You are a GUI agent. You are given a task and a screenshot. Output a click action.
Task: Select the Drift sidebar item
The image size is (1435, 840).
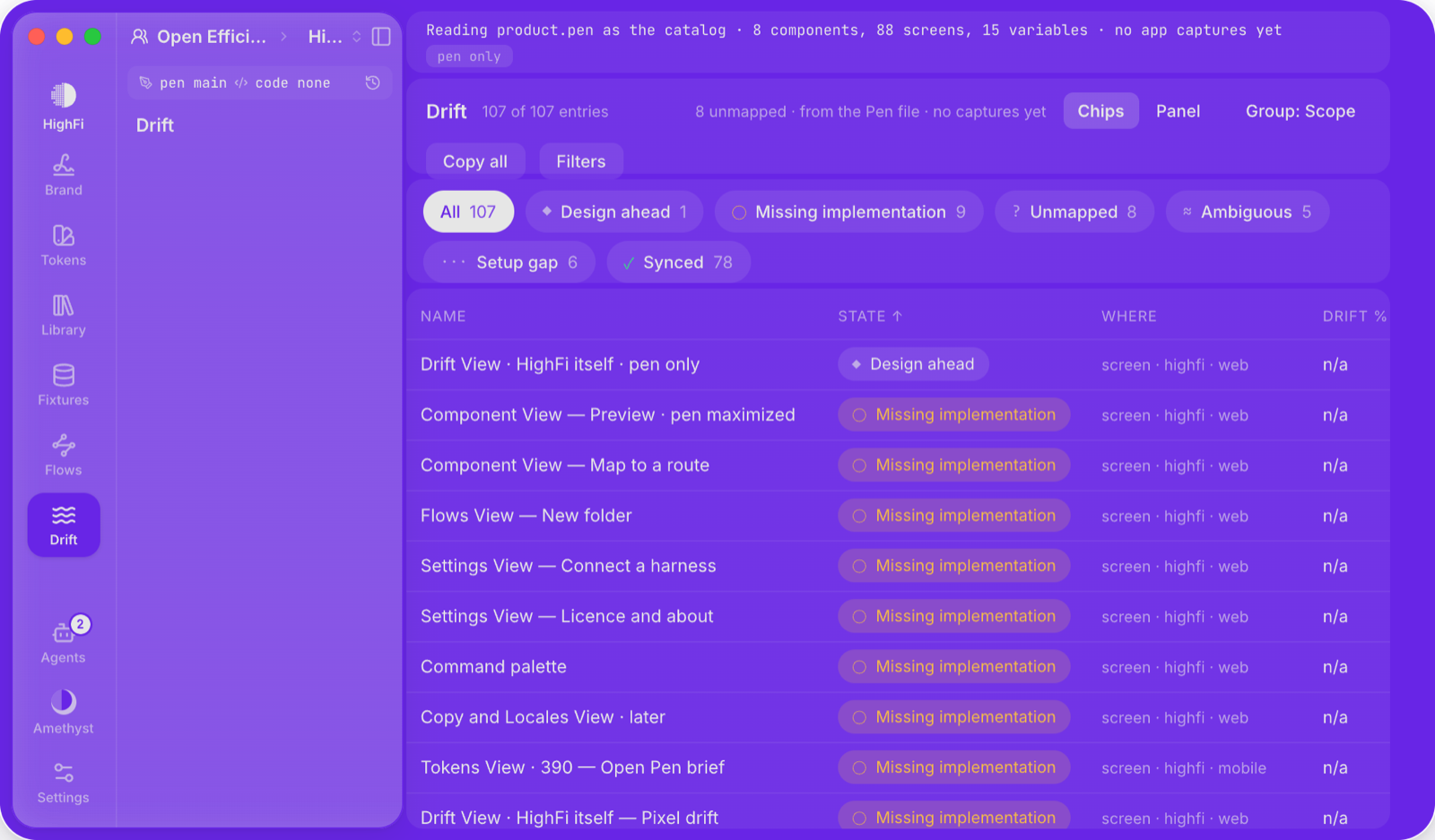(x=64, y=525)
